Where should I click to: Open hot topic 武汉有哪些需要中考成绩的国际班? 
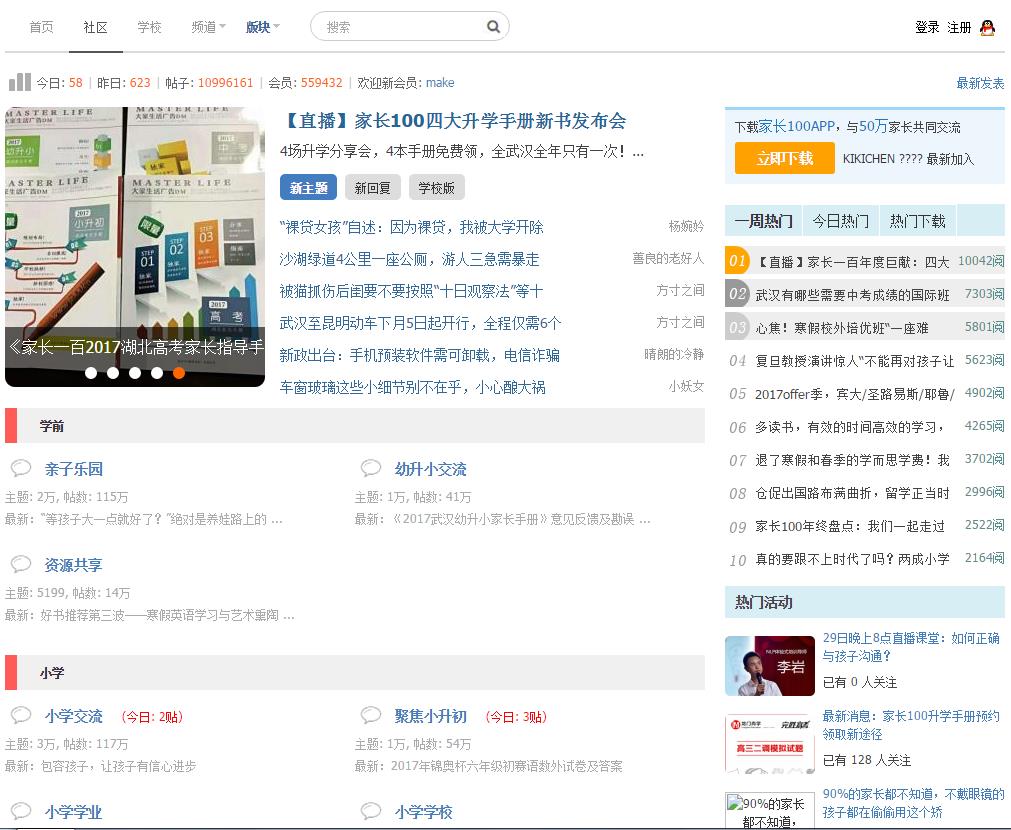pyautogui.click(x=852, y=295)
